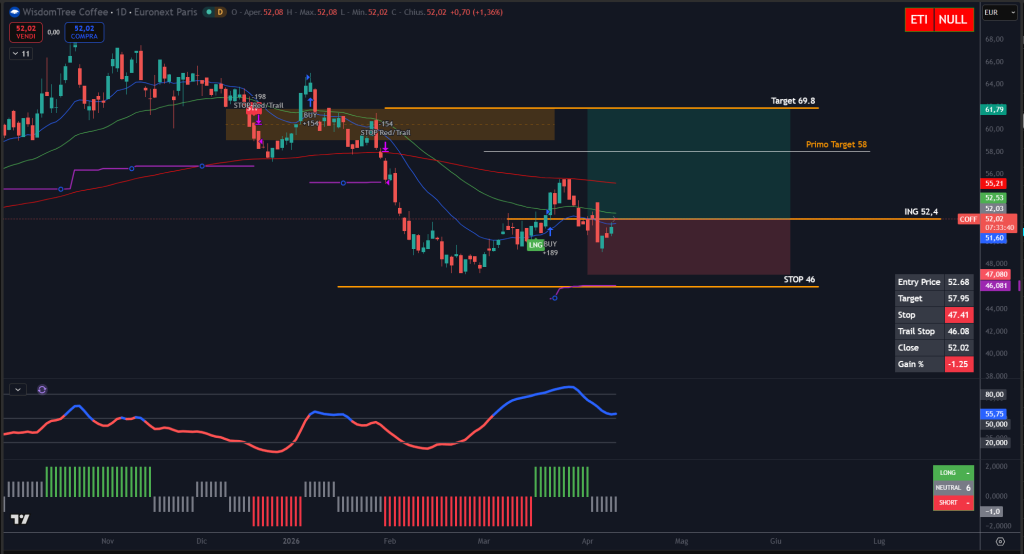Expand the collapsed 11 indicators legend
The image size is (1024, 554).
click(21, 54)
